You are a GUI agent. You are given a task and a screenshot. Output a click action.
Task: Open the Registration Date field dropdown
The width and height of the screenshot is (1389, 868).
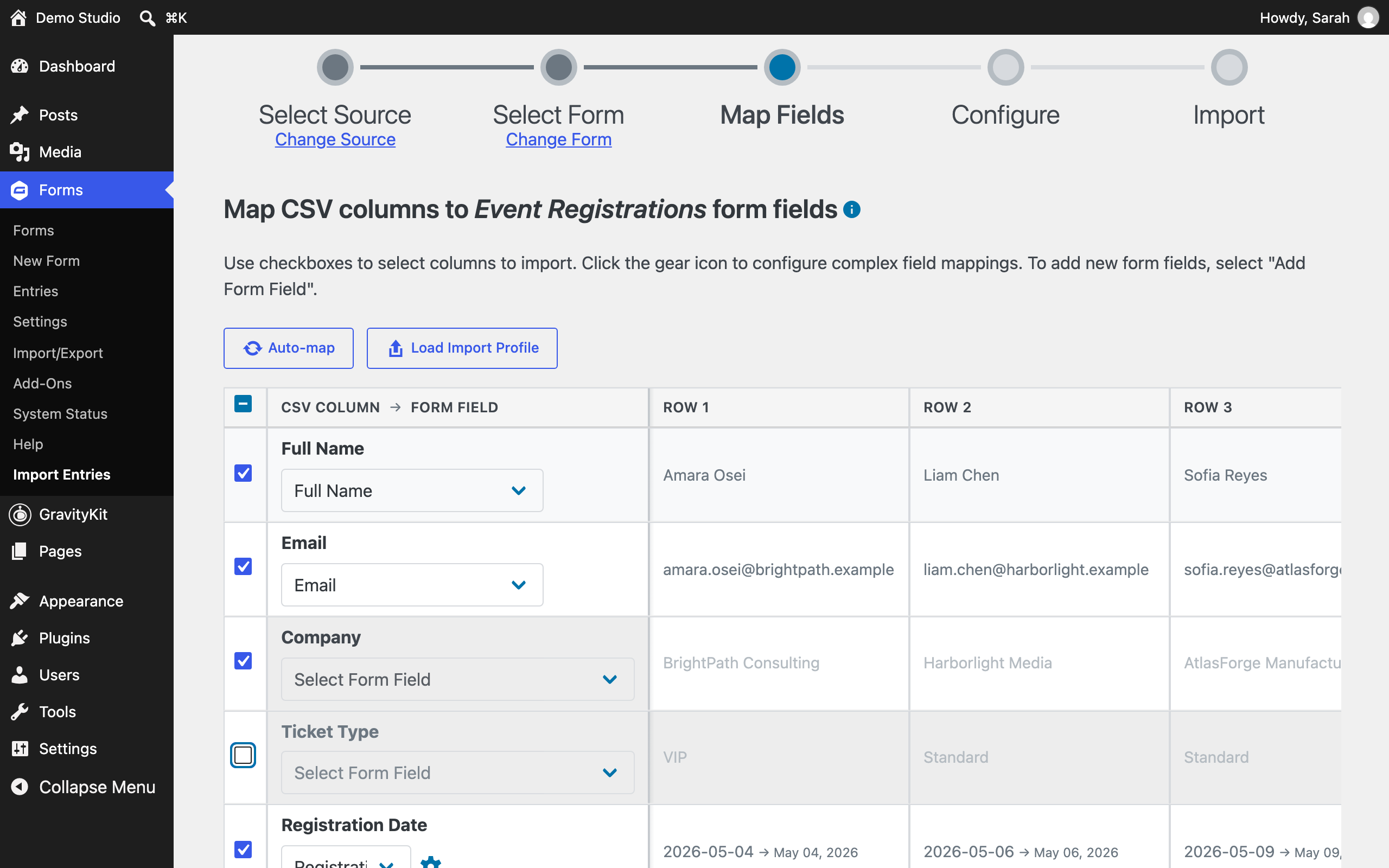(346, 858)
